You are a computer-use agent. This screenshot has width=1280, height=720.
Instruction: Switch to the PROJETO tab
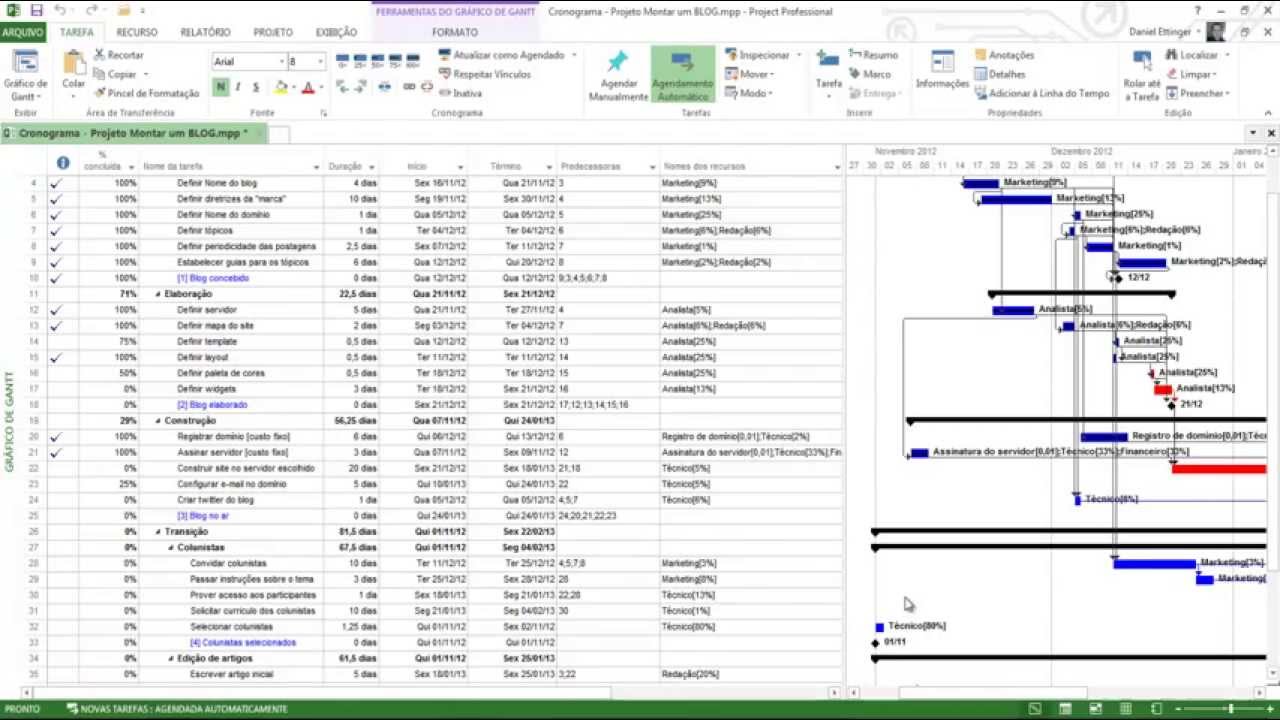(273, 32)
